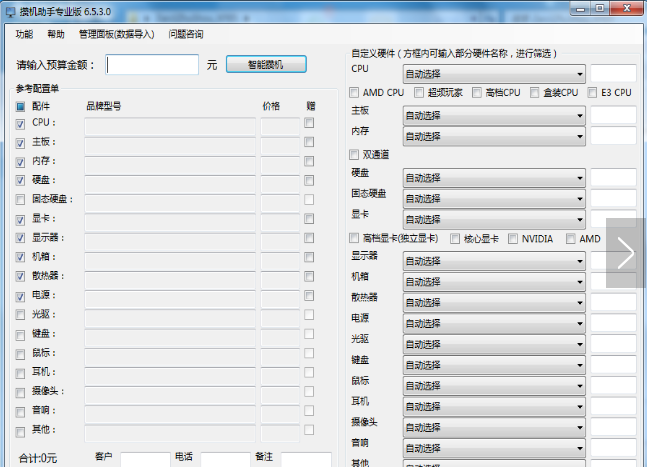Check the 赠 box for CPU row
Viewport: 647px width, 467px height.
(309, 123)
